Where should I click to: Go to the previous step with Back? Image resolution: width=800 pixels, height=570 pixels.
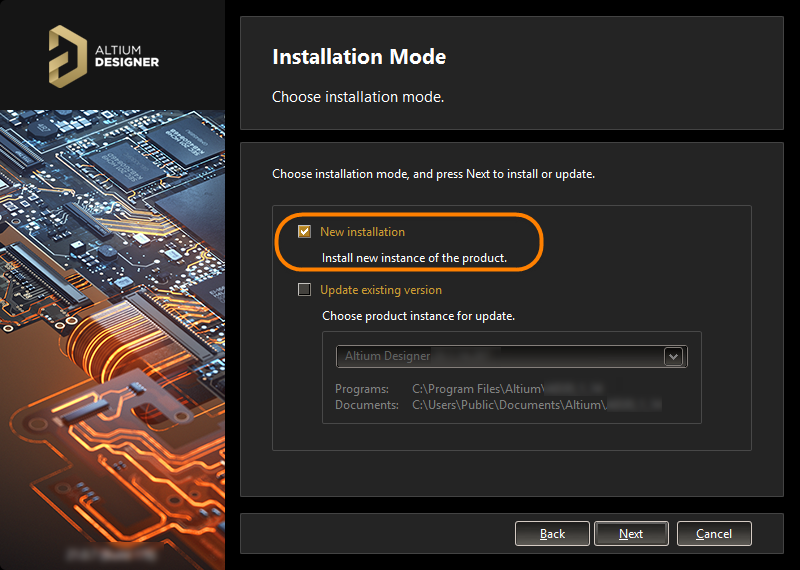pyautogui.click(x=552, y=534)
